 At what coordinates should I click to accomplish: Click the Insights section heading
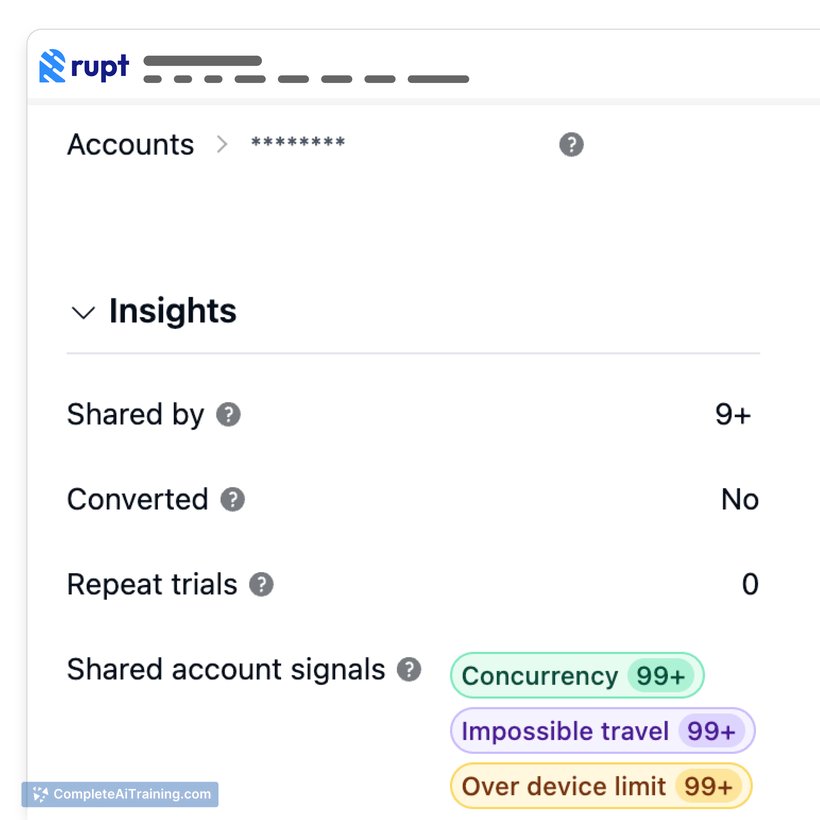click(172, 312)
